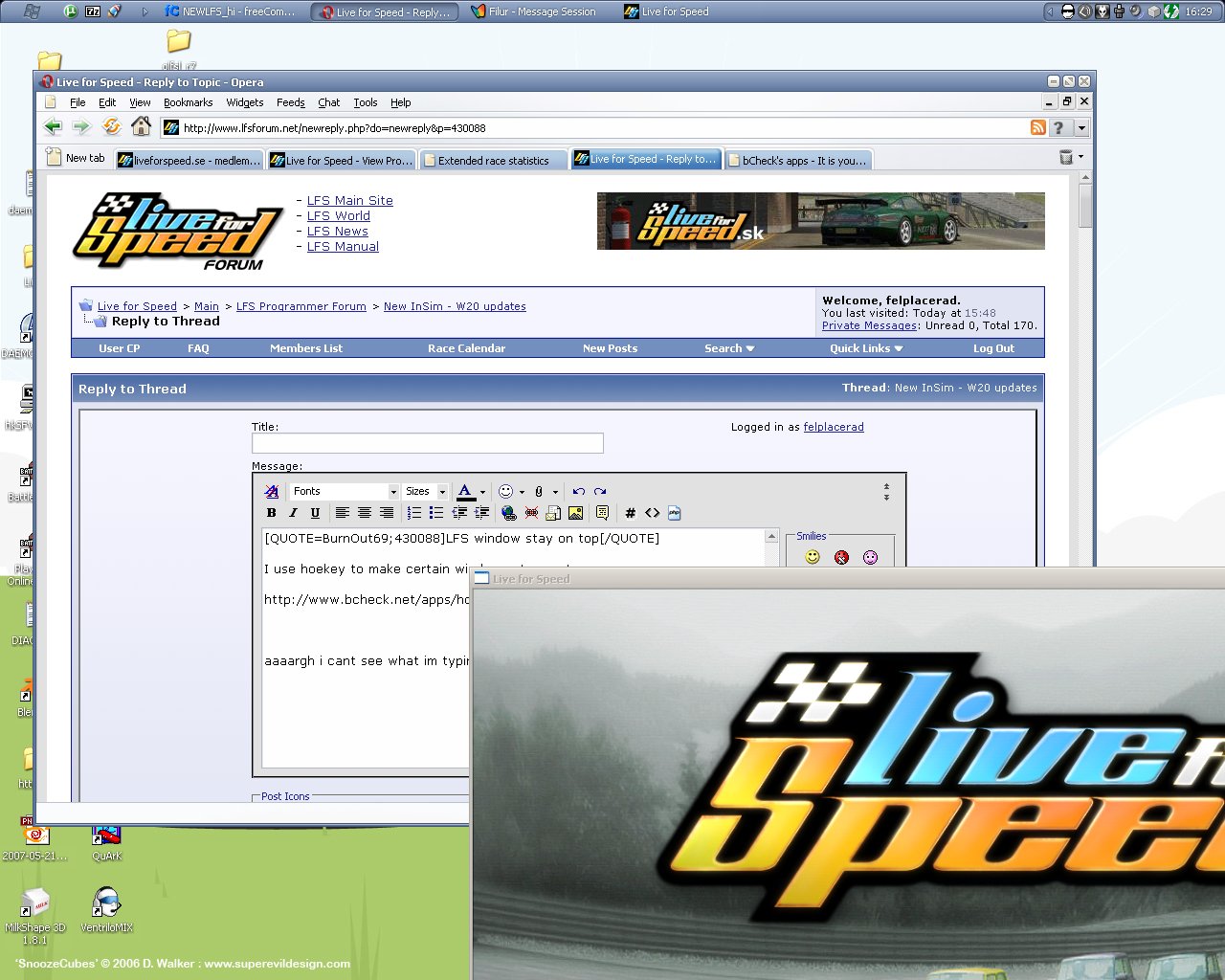
Task: Switch to the Extended race statistics tab
Action: pyautogui.click(x=494, y=160)
